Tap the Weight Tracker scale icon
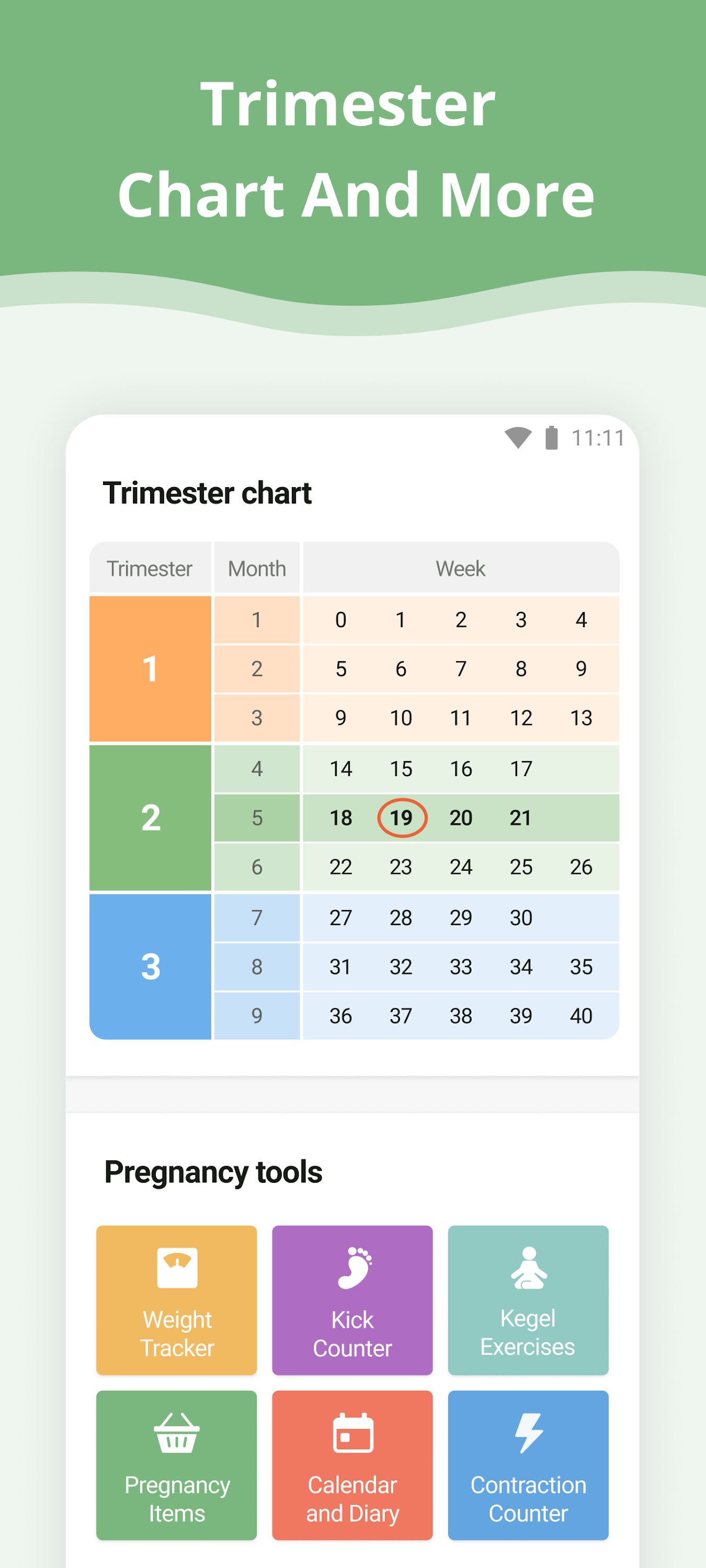Image resolution: width=706 pixels, height=1568 pixels. [x=177, y=1267]
